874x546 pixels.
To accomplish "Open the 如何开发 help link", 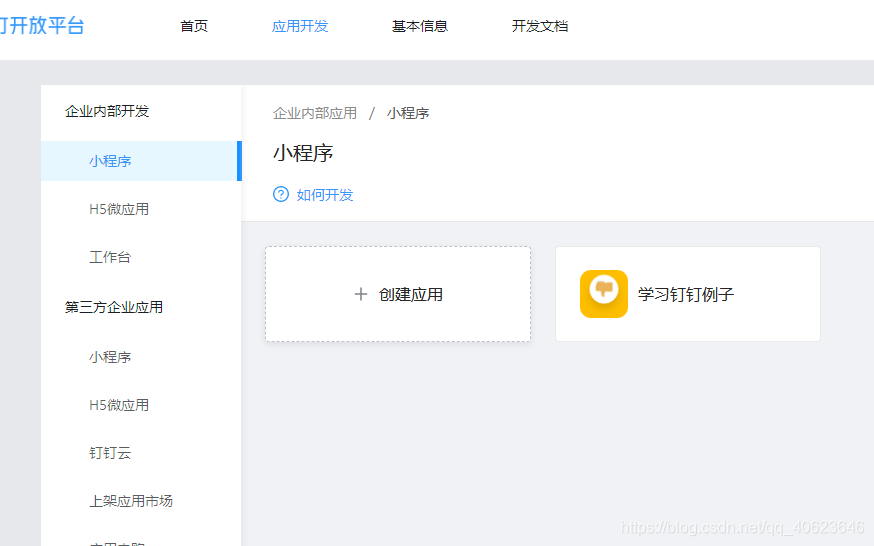I will 325,195.
